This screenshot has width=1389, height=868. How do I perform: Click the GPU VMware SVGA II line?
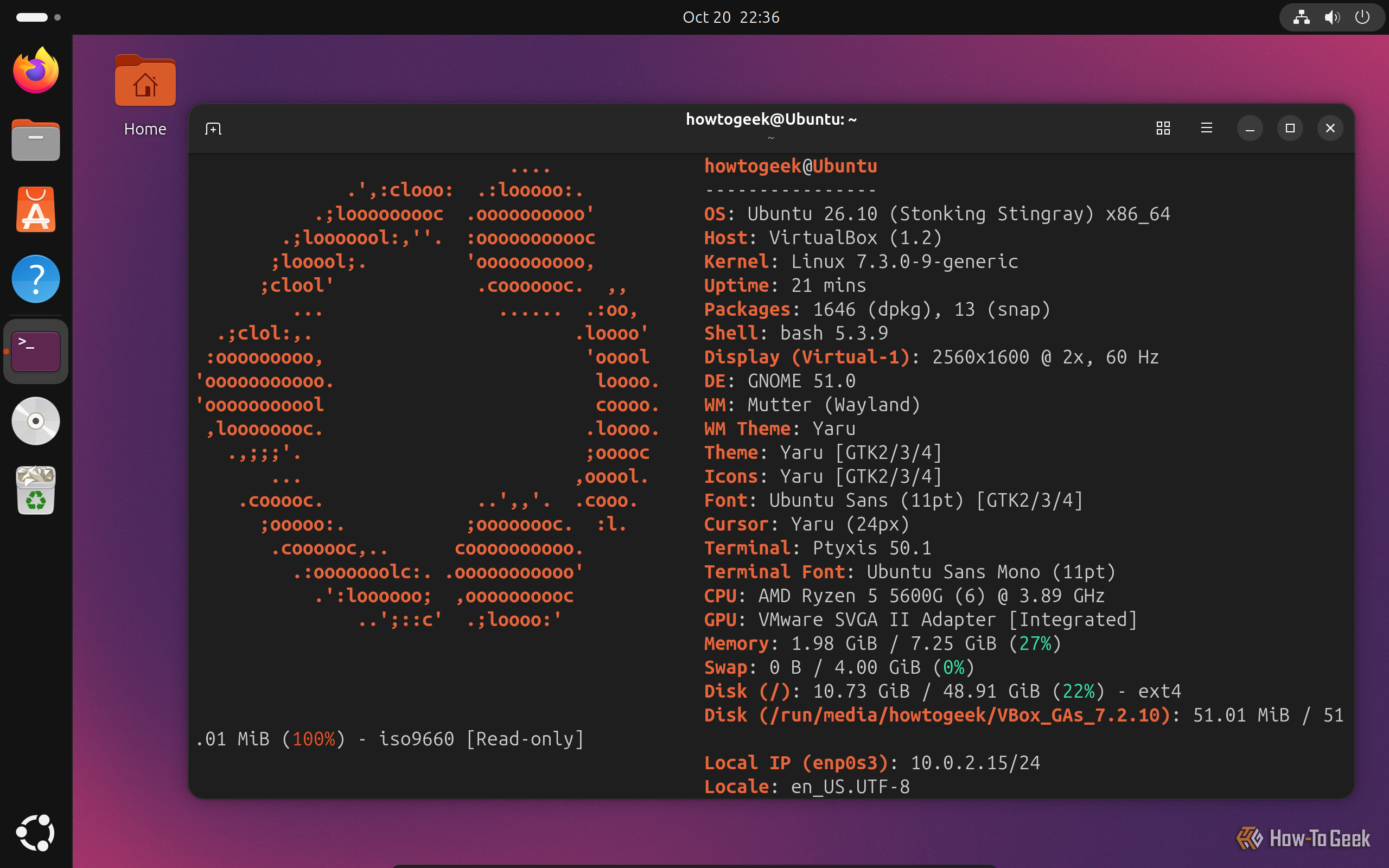(921, 620)
